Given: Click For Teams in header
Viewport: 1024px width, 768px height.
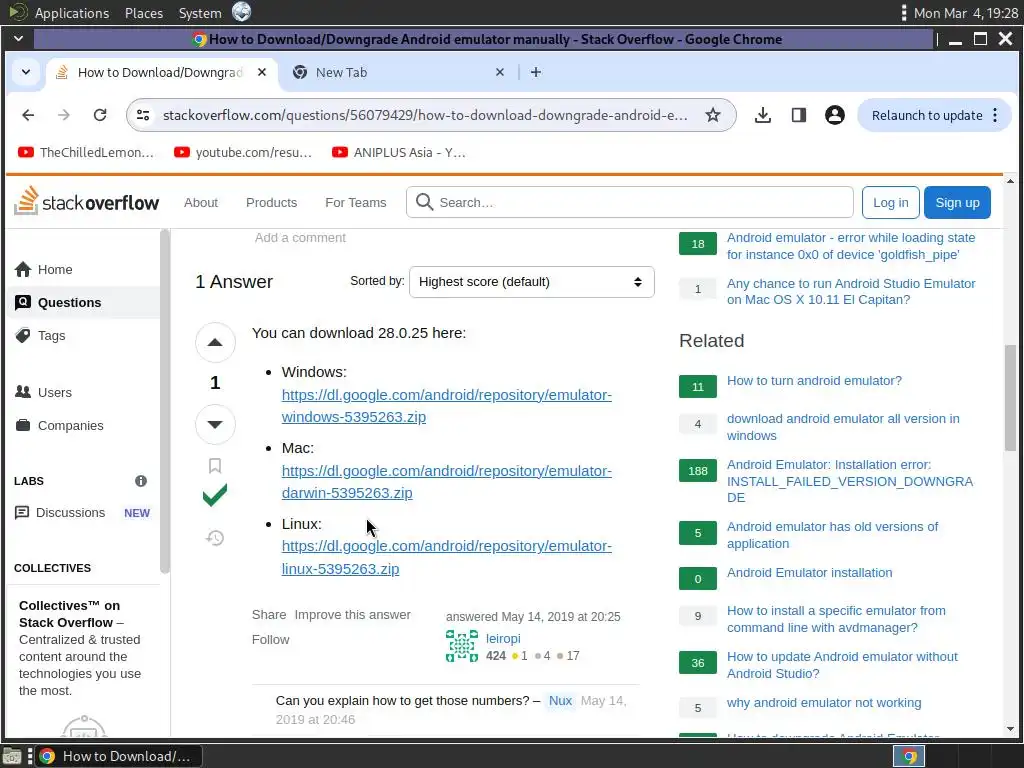Looking at the screenshot, I should tap(355, 202).
